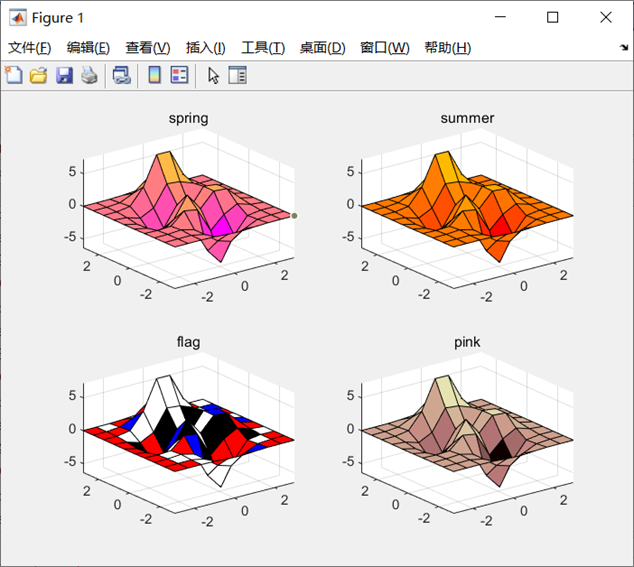Click the Print Figure icon

[89, 76]
